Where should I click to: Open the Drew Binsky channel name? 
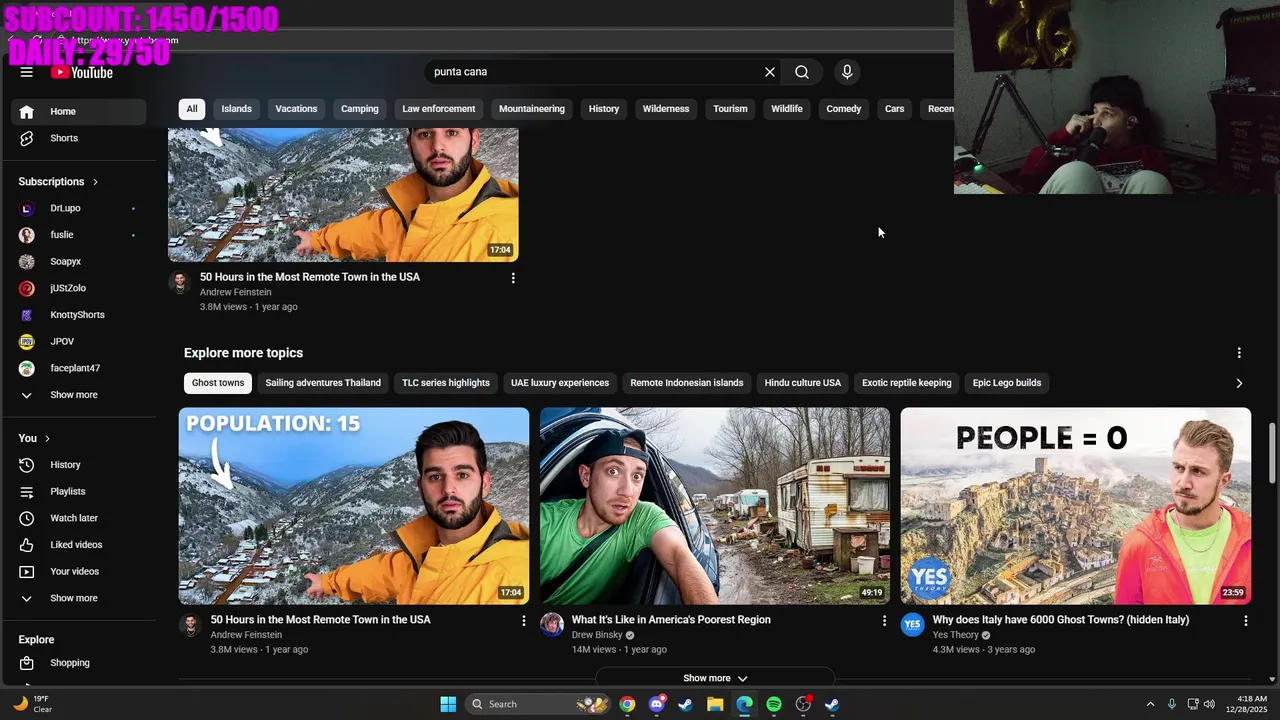tap(597, 635)
